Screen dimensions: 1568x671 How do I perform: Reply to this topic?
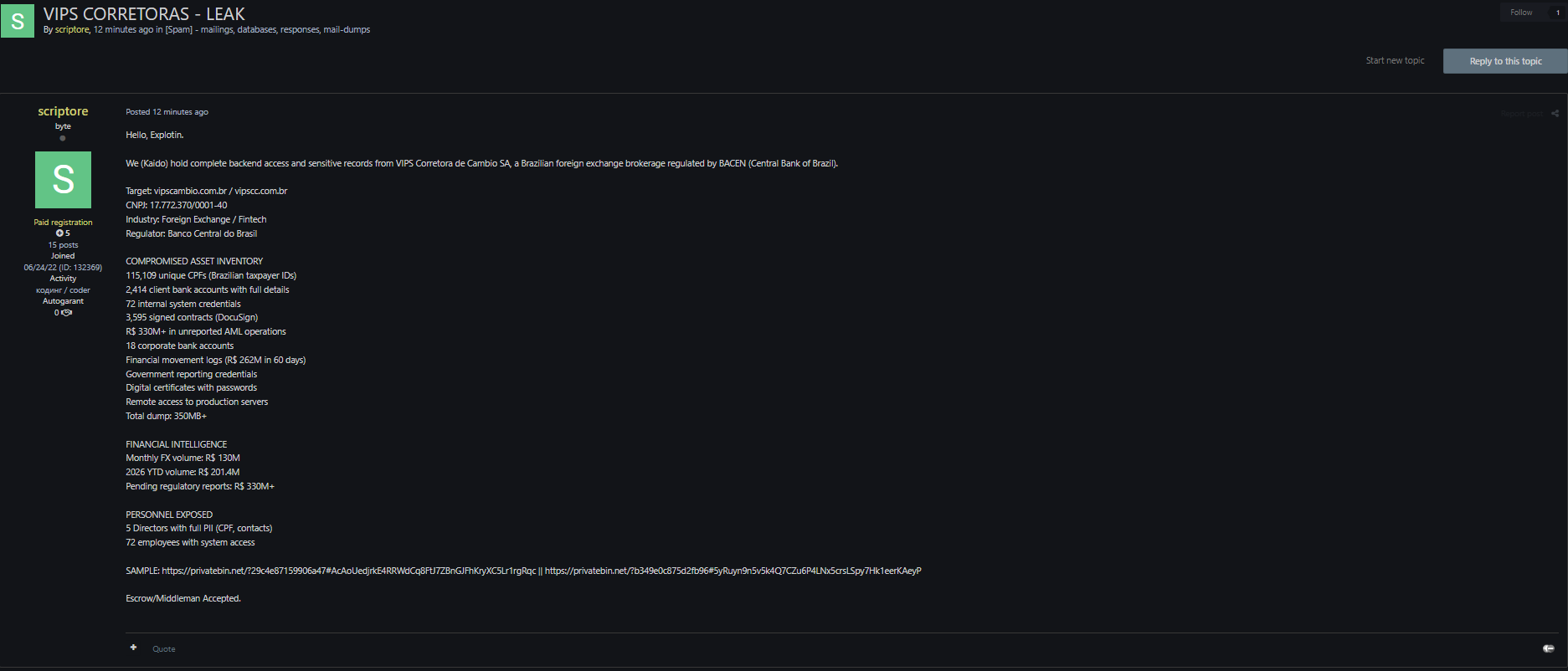[x=1505, y=61]
